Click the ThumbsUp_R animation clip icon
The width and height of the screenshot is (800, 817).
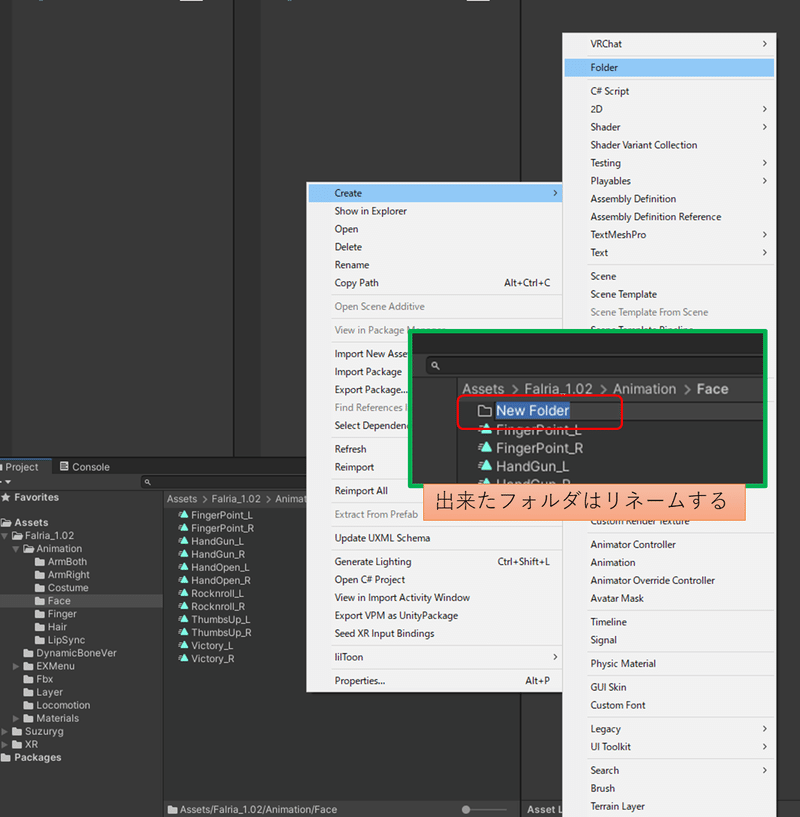[x=183, y=632]
